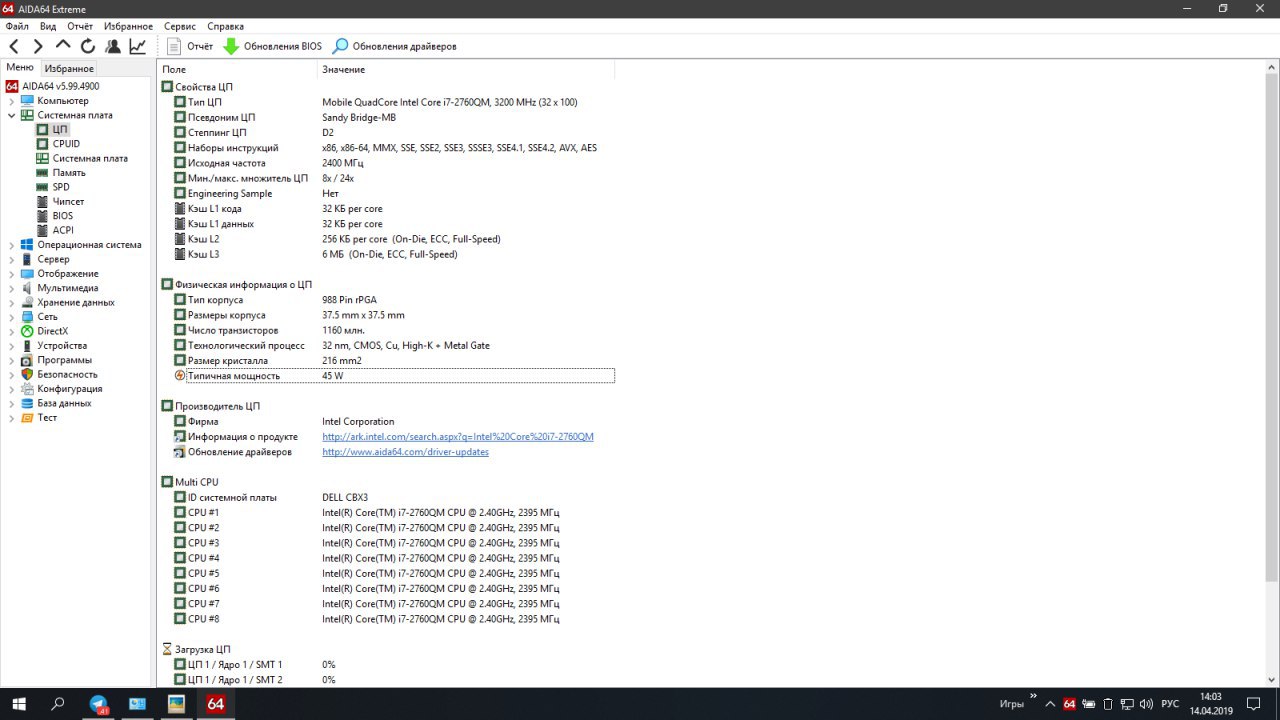Expand the DirectX tree node
The height and width of the screenshot is (720, 1280).
pos(12,331)
